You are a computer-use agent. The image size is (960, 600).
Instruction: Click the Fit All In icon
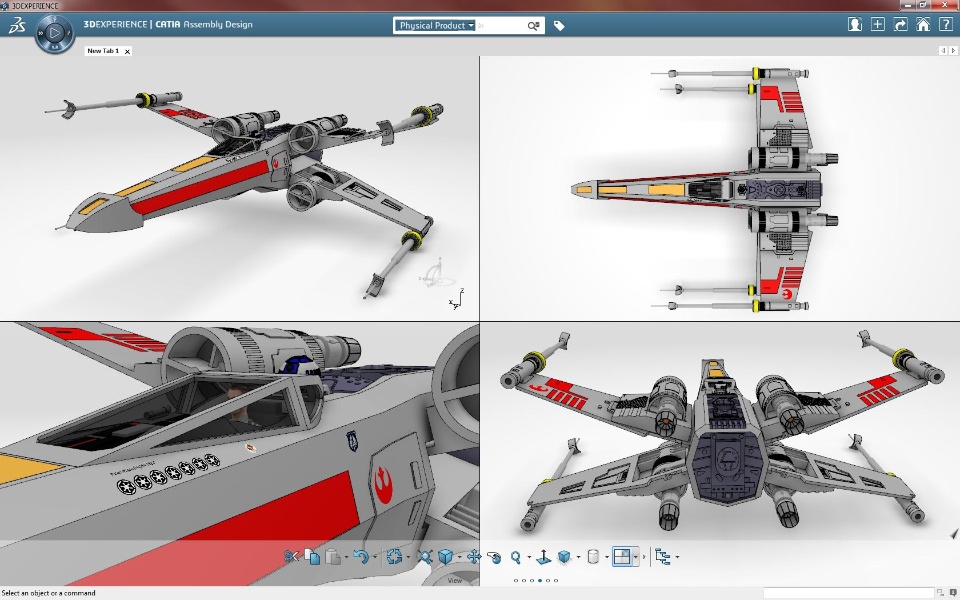click(x=424, y=557)
